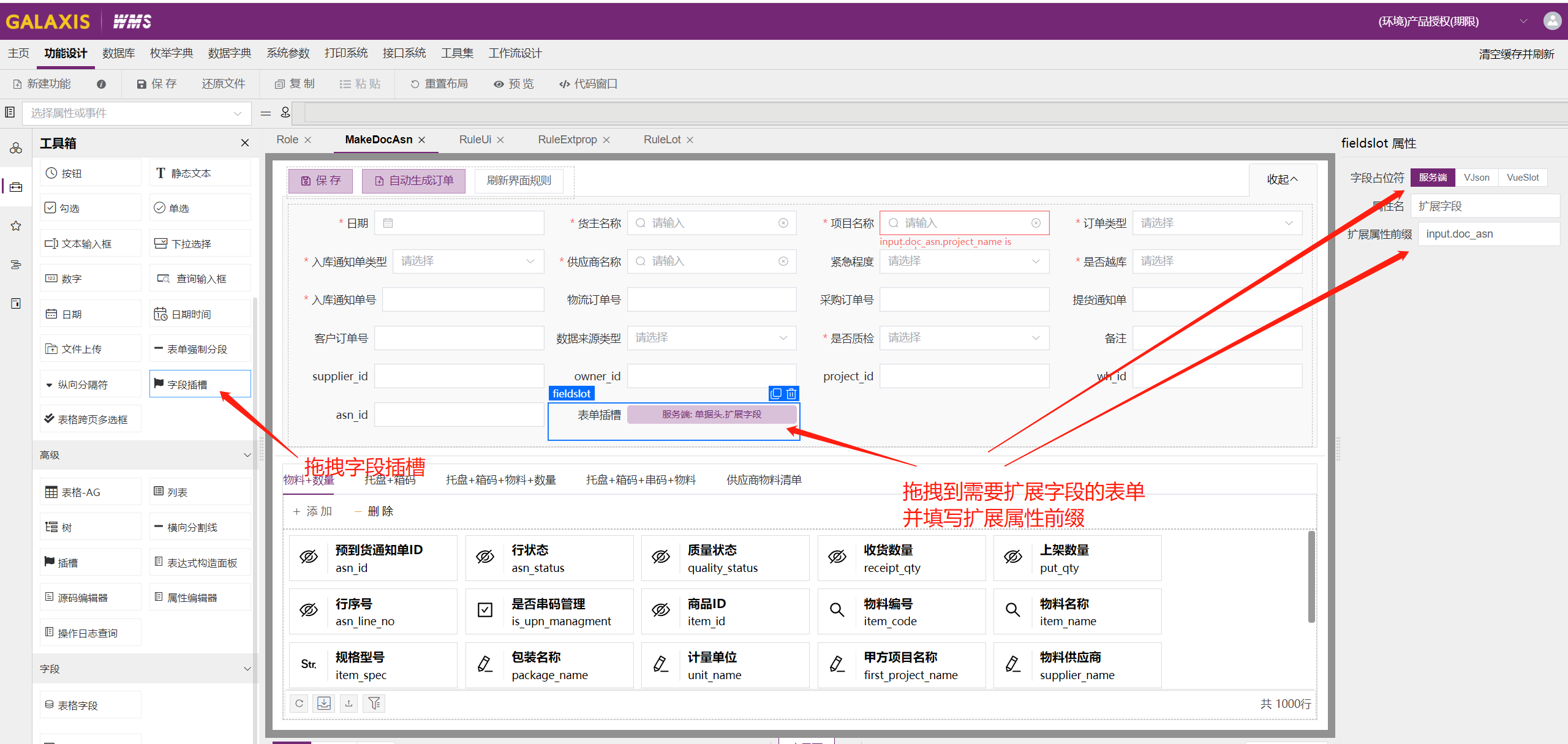Open the 入库通知单类型 dropdown

[x=469, y=261]
